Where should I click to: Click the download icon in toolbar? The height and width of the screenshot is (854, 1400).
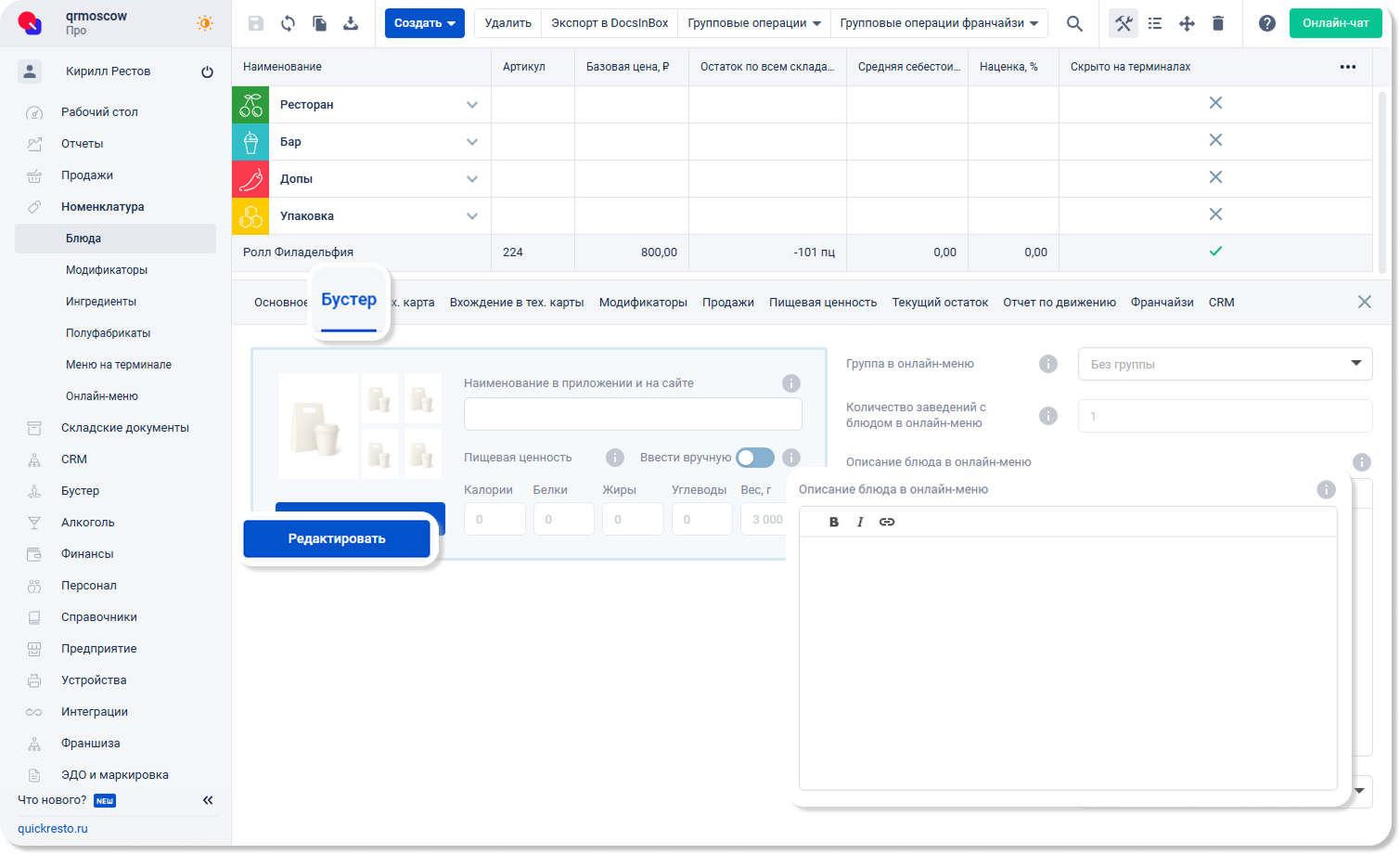click(x=351, y=23)
